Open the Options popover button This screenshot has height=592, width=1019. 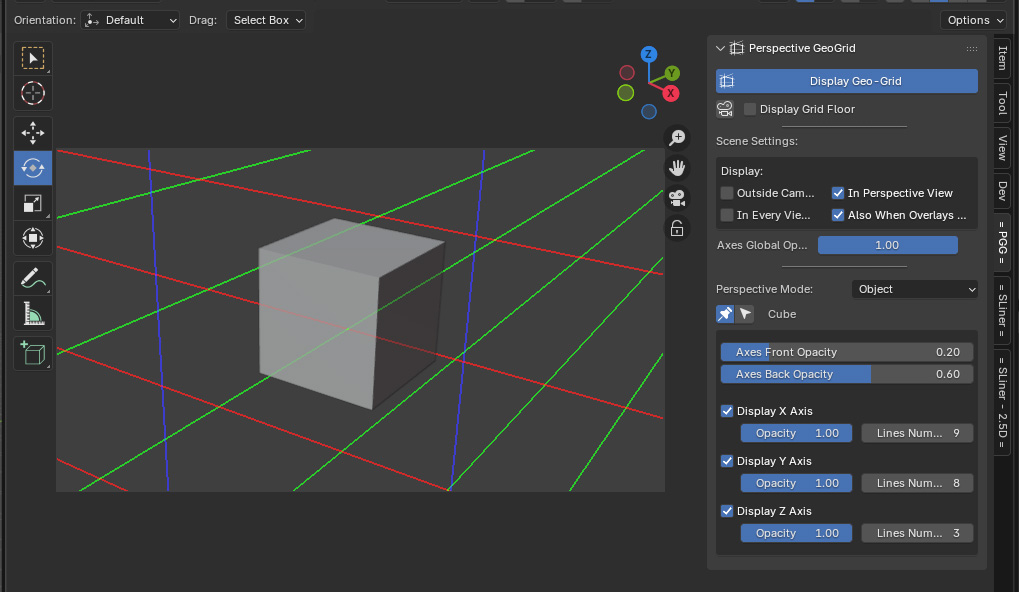(x=974, y=20)
